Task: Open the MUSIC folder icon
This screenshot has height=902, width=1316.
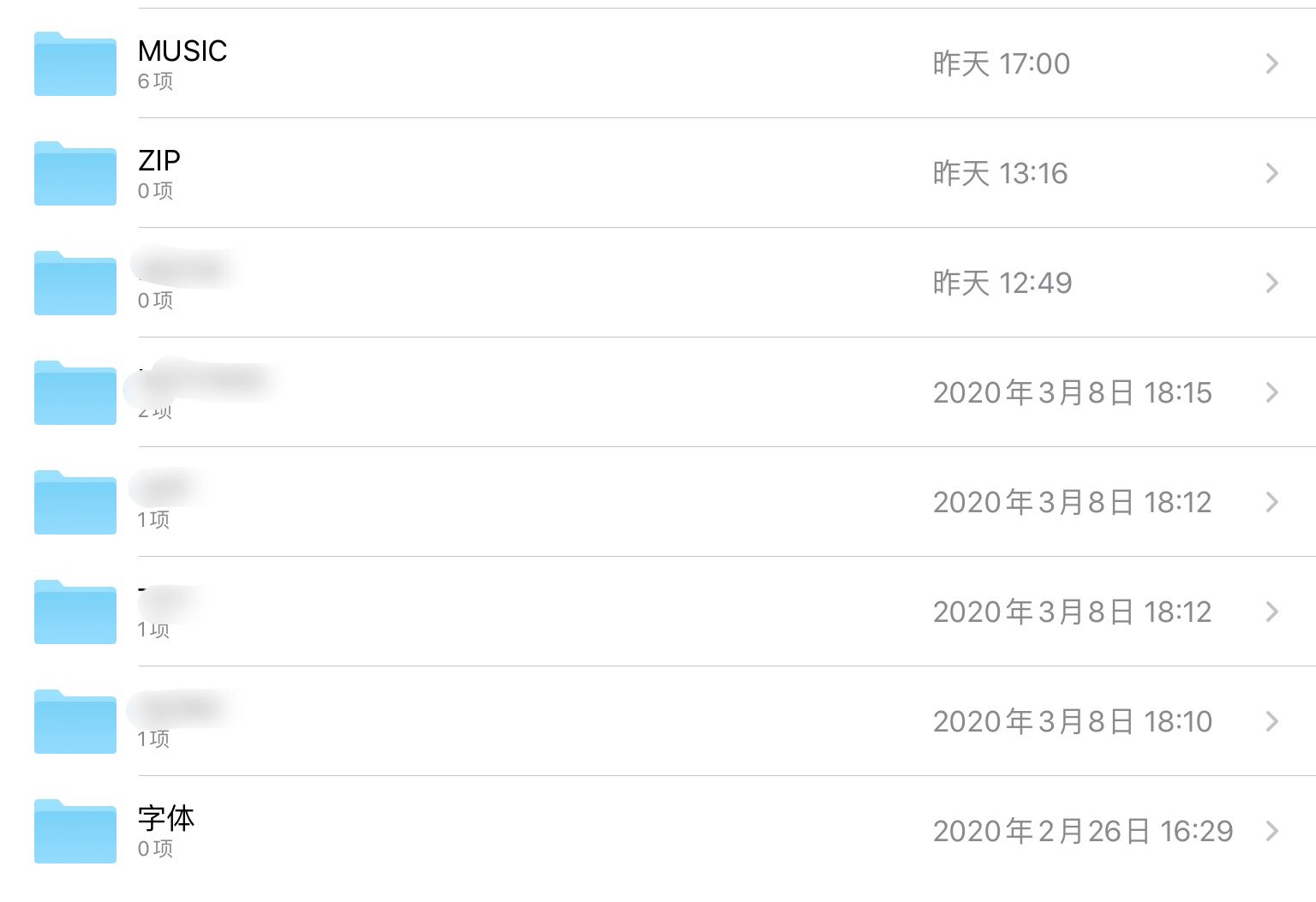Action: point(75,63)
